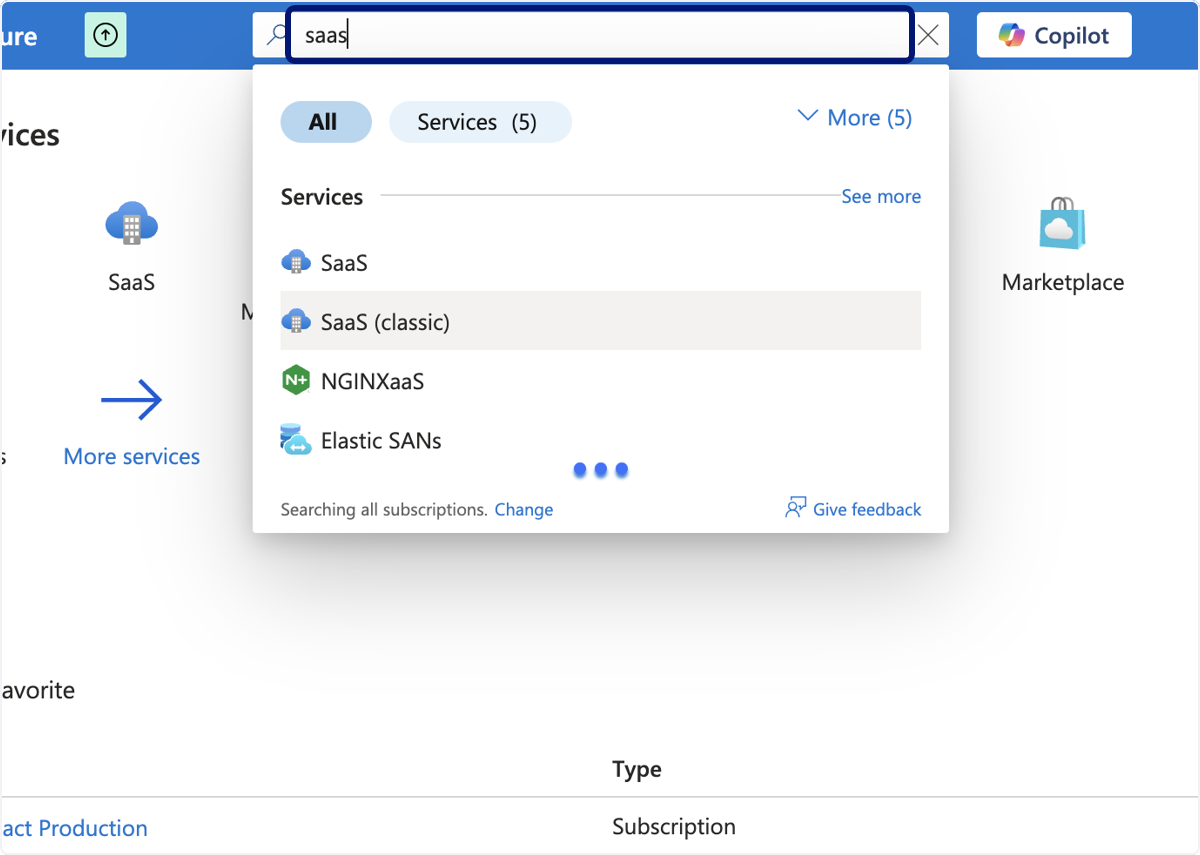The height and width of the screenshot is (855, 1200).
Task: Click the feedback person icon
Action: coord(796,508)
